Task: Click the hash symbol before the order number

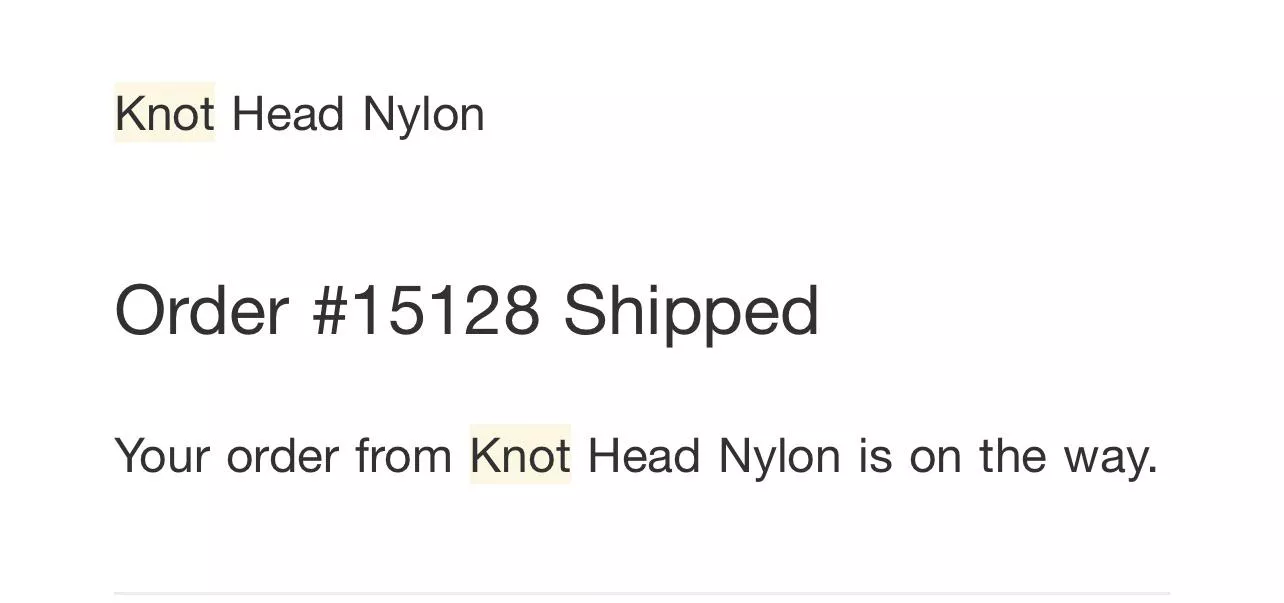Action: (x=328, y=310)
